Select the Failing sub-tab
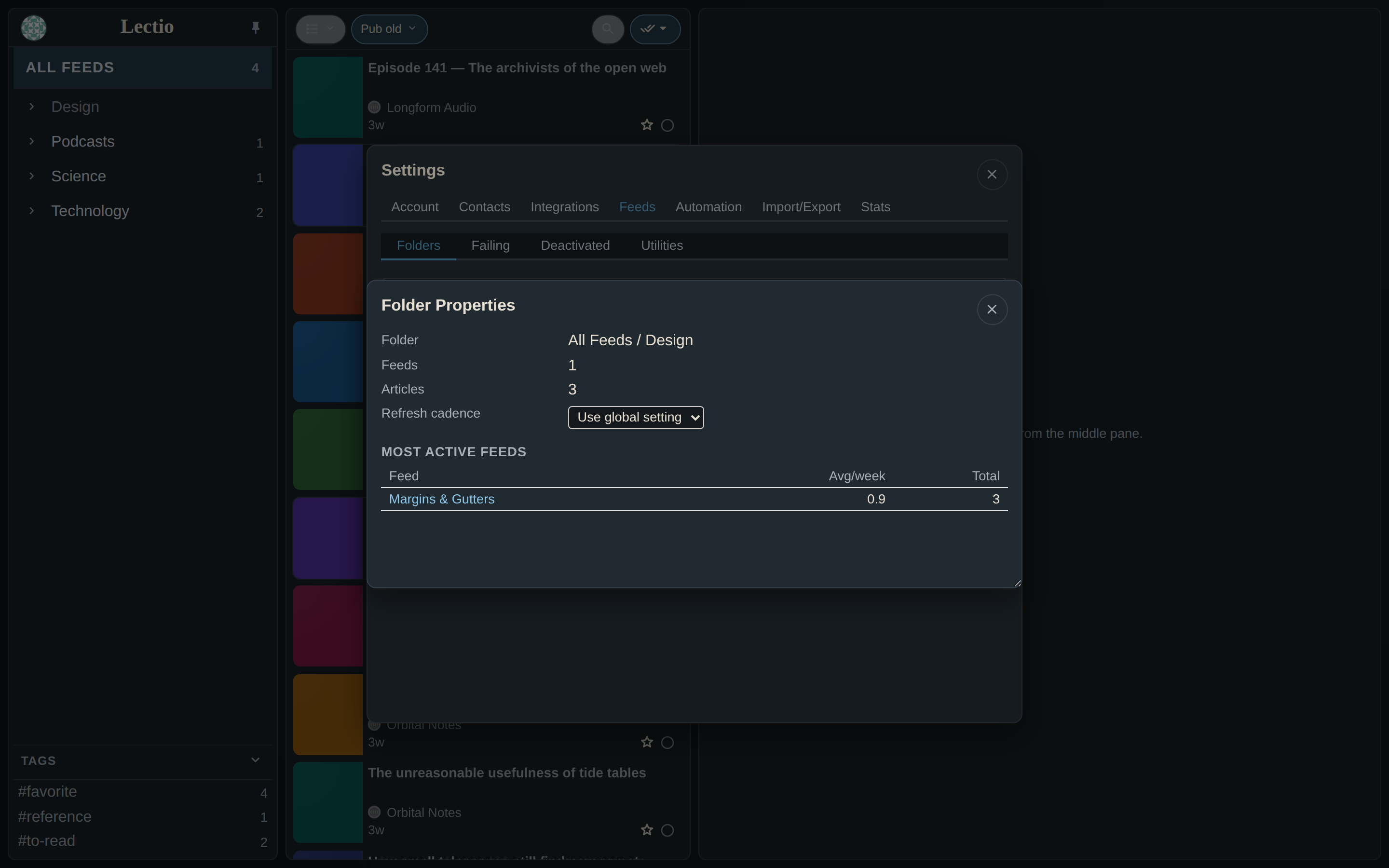The image size is (1389, 868). [x=491, y=246]
